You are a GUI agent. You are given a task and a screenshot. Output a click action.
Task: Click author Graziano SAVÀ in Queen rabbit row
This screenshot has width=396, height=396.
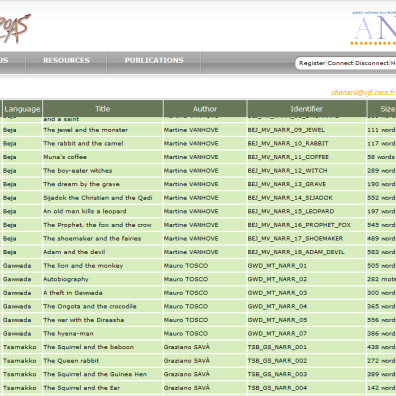(187, 361)
